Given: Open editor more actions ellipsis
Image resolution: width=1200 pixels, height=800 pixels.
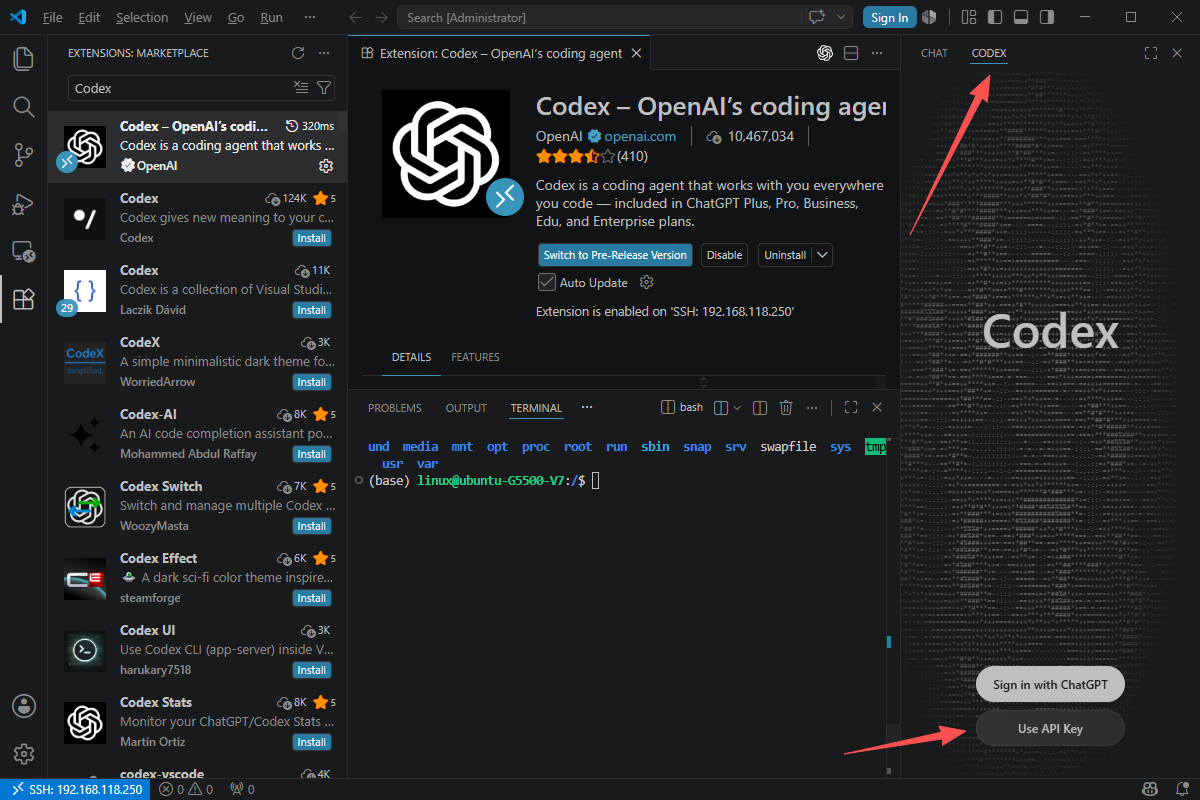Looking at the screenshot, I should click(x=877, y=53).
